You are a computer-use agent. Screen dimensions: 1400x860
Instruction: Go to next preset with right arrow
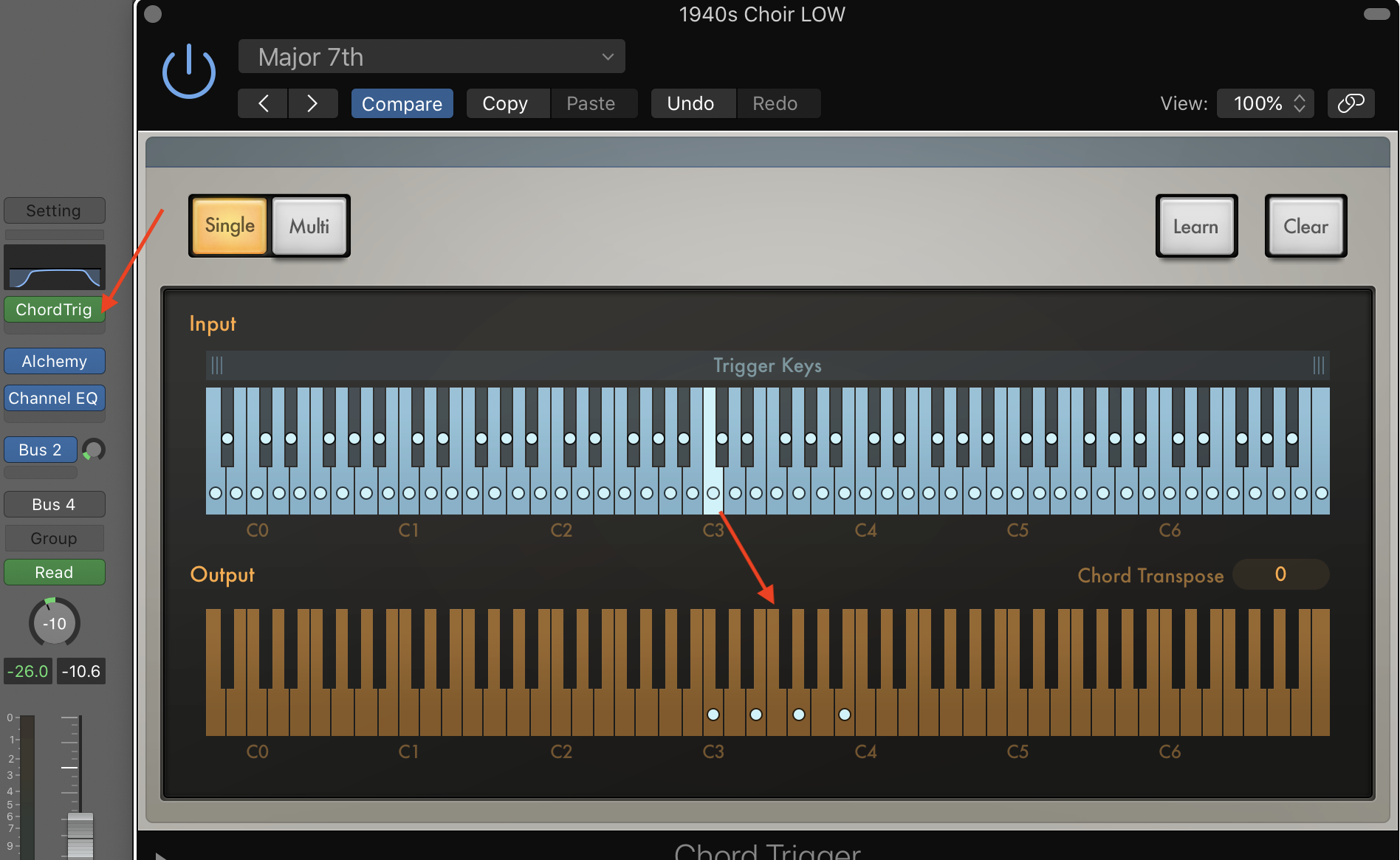pyautogui.click(x=312, y=103)
